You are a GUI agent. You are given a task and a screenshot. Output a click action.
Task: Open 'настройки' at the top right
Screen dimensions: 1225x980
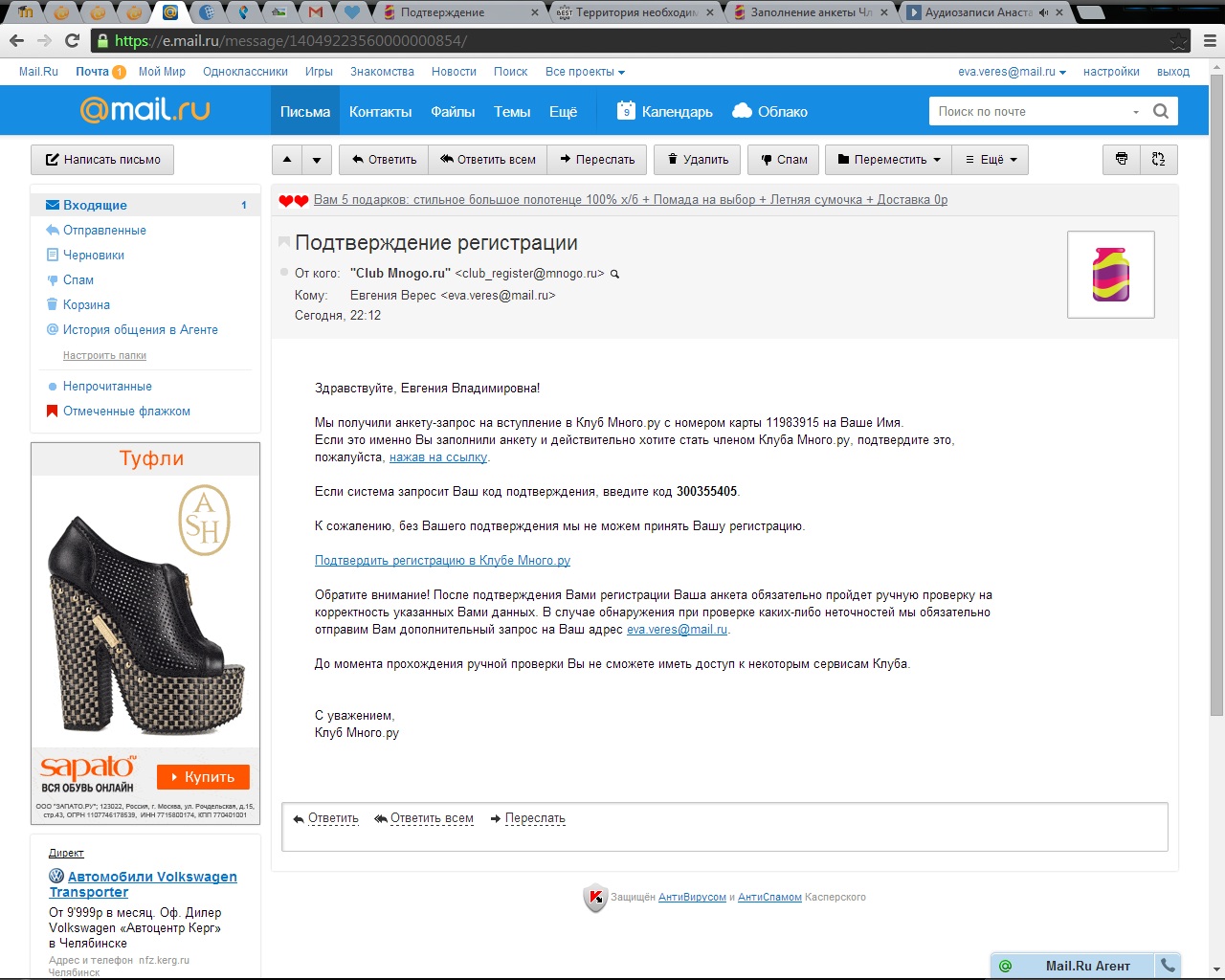click(x=1111, y=72)
